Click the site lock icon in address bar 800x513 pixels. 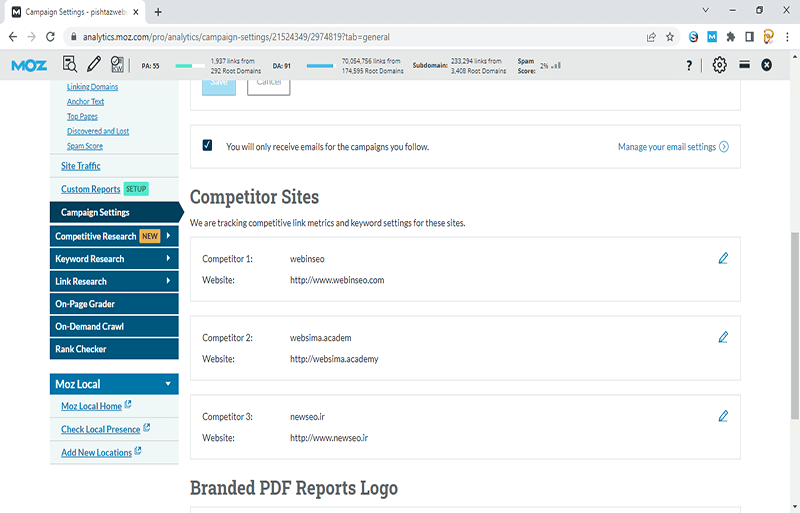(73, 37)
